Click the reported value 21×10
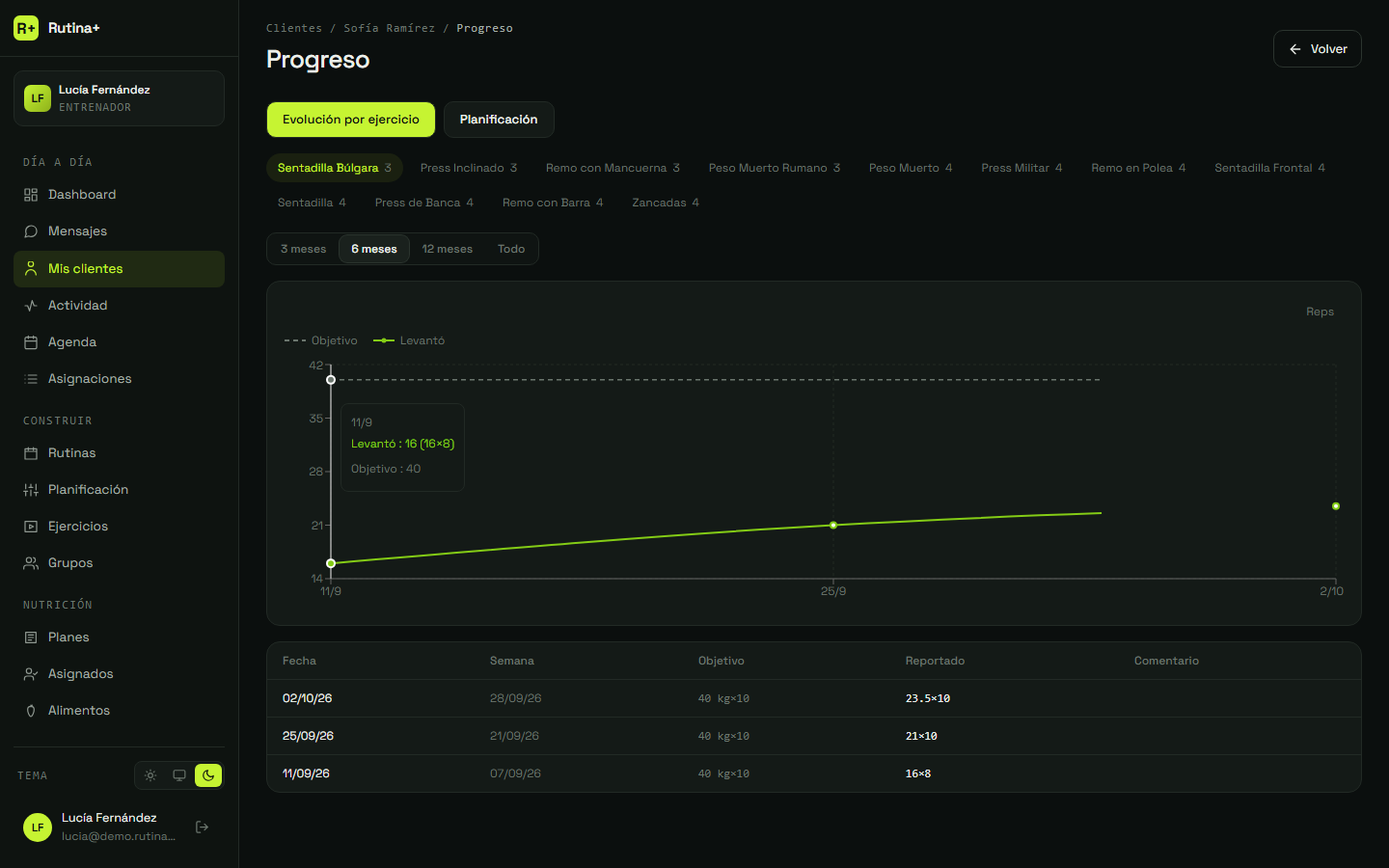The image size is (1389, 868). coord(921,736)
